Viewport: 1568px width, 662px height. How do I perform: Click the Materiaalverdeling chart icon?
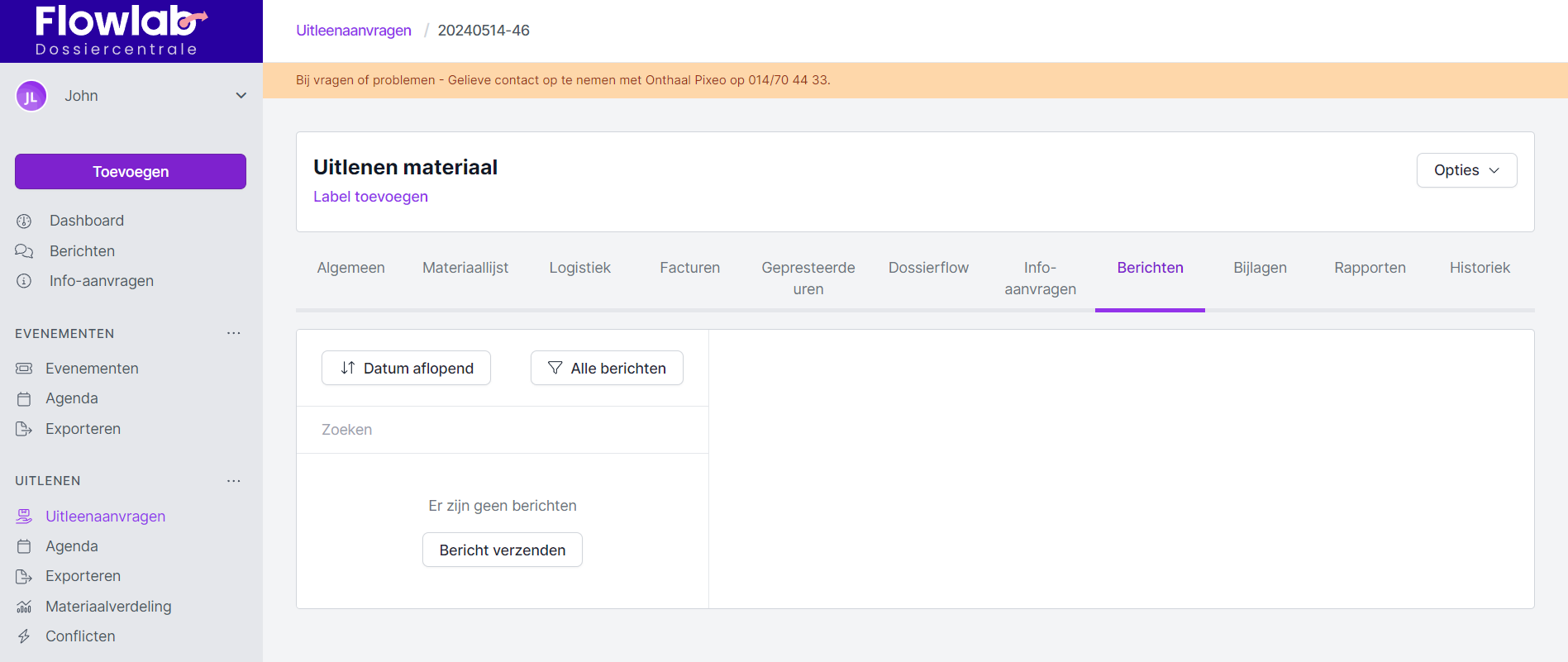(x=24, y=607)
